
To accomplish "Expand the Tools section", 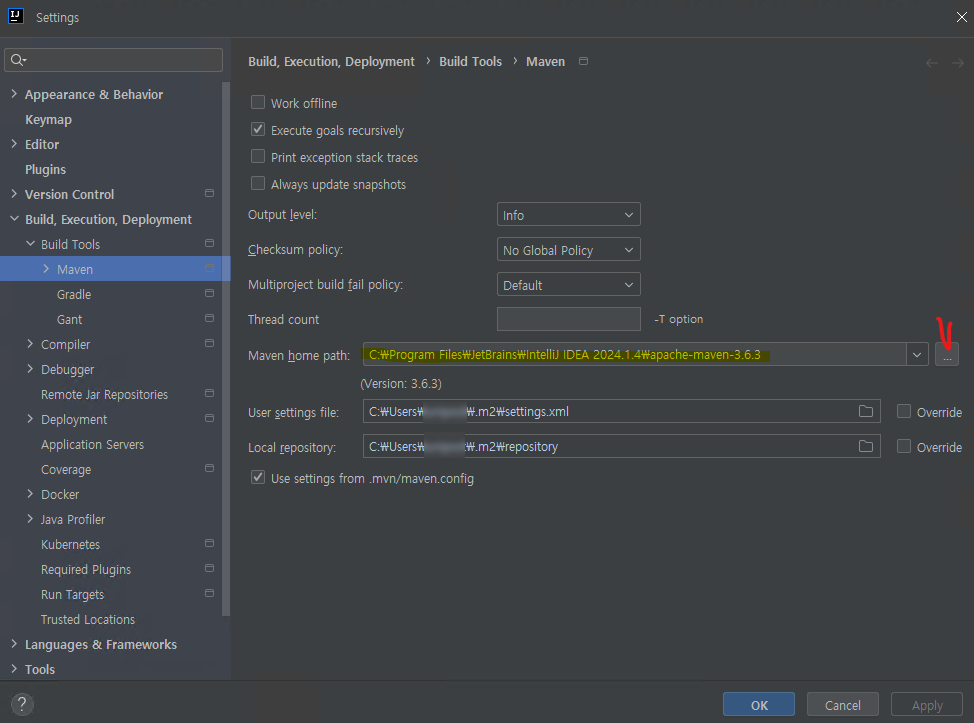I will pyautogui.click(x=14, y=668).
